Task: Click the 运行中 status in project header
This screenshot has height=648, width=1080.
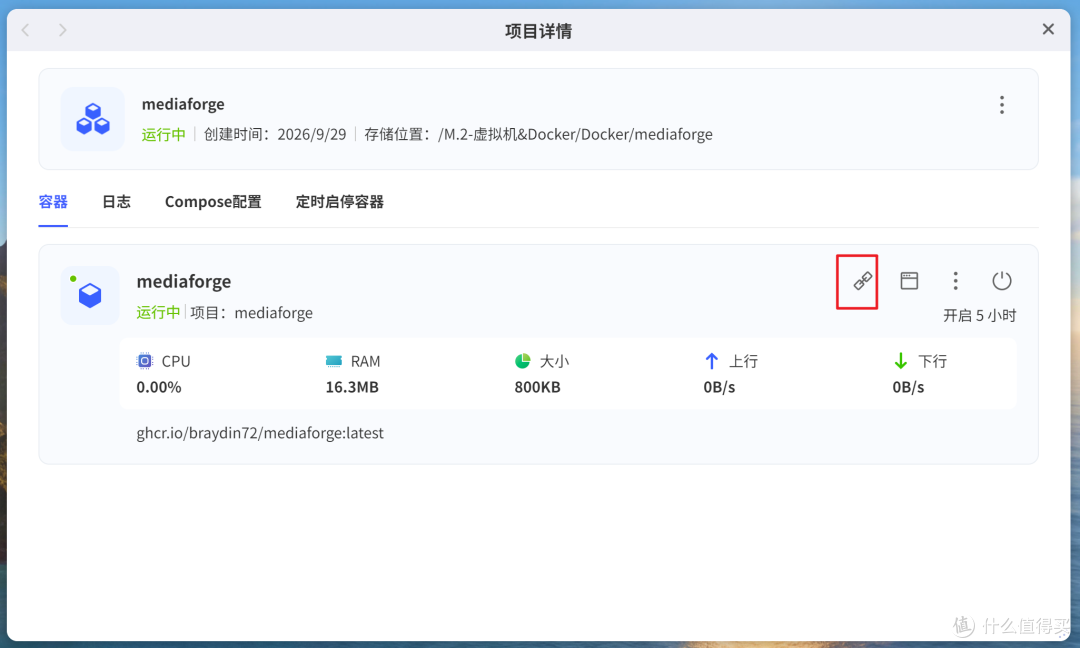Action: tap(164, 134)
